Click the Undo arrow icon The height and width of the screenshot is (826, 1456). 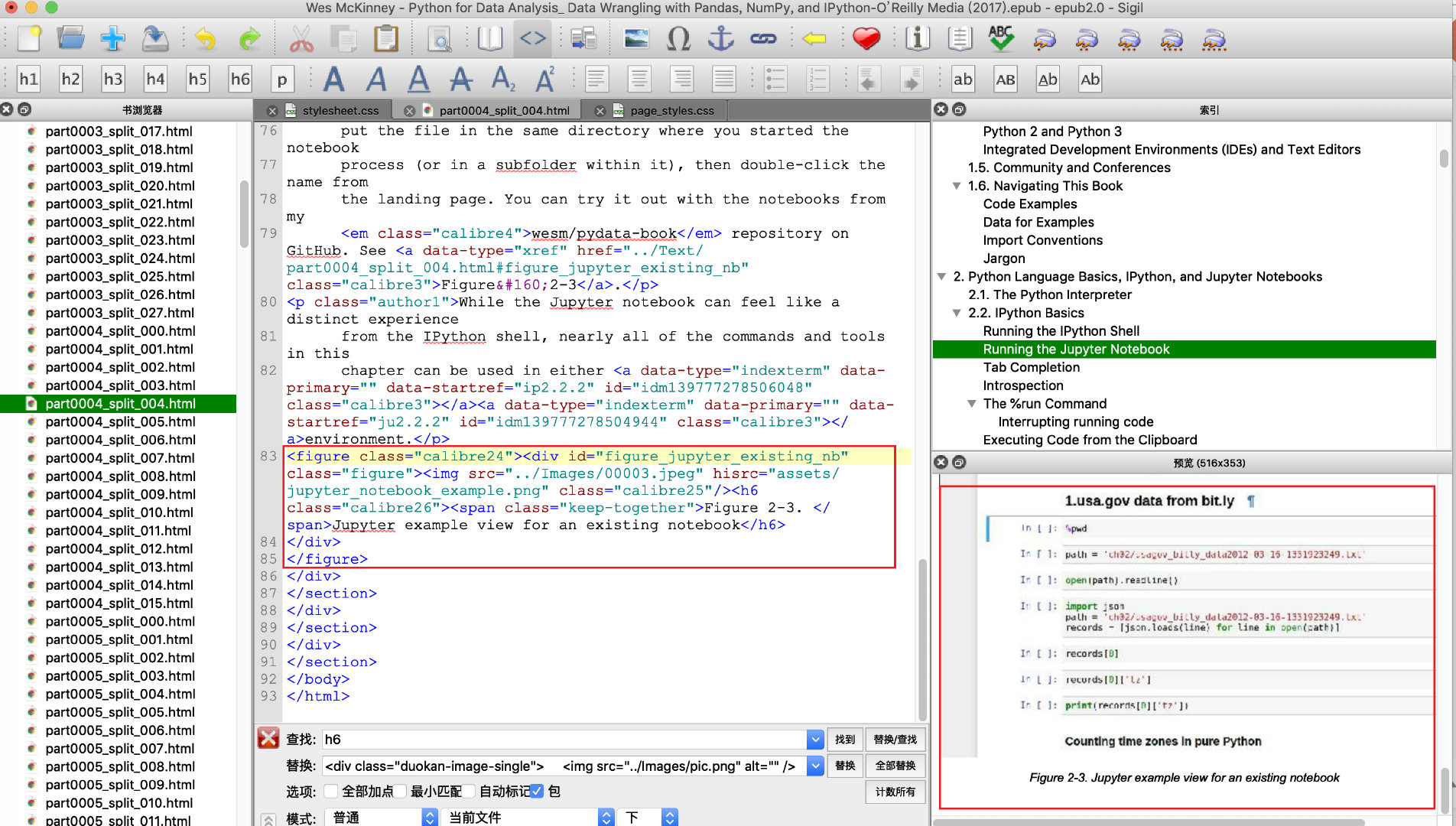205,38
